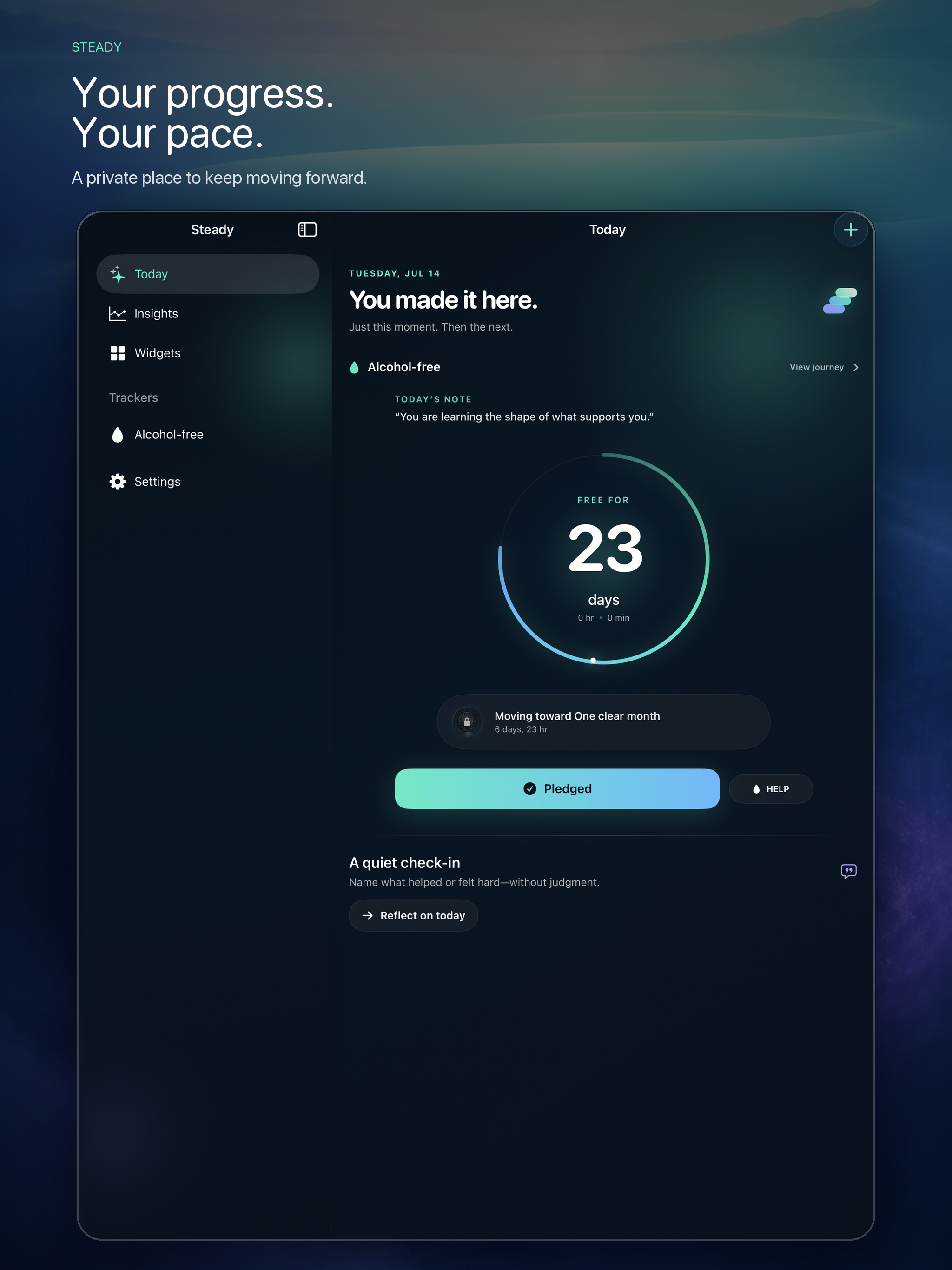Screen dimensions: 952x1270
Task: Click the arrow in Reflect on today
Action: (368, 916)
